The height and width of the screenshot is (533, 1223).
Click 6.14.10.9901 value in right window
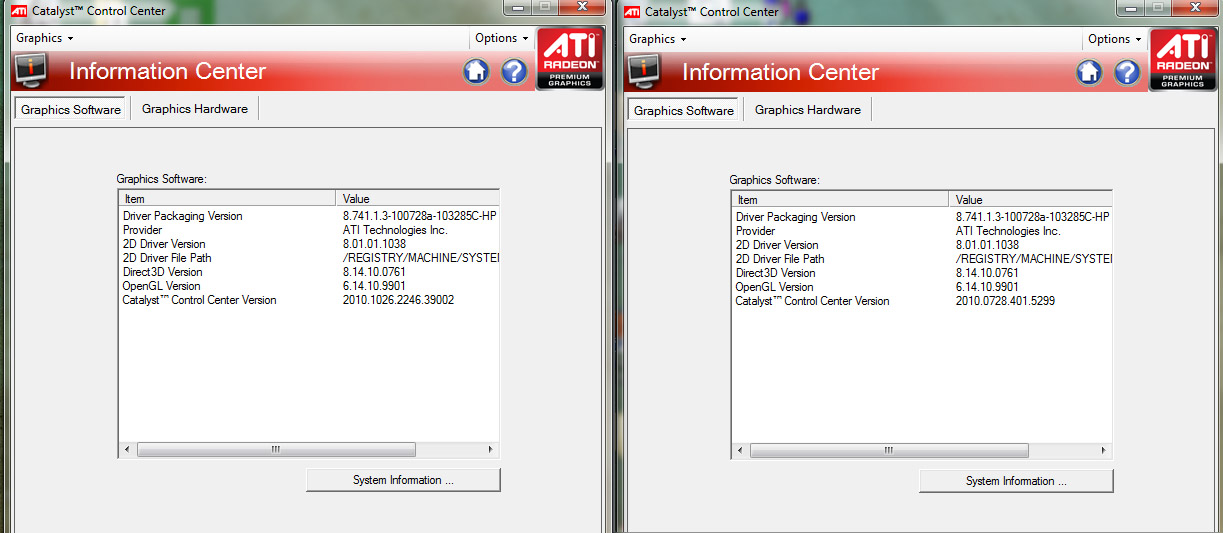987,287
